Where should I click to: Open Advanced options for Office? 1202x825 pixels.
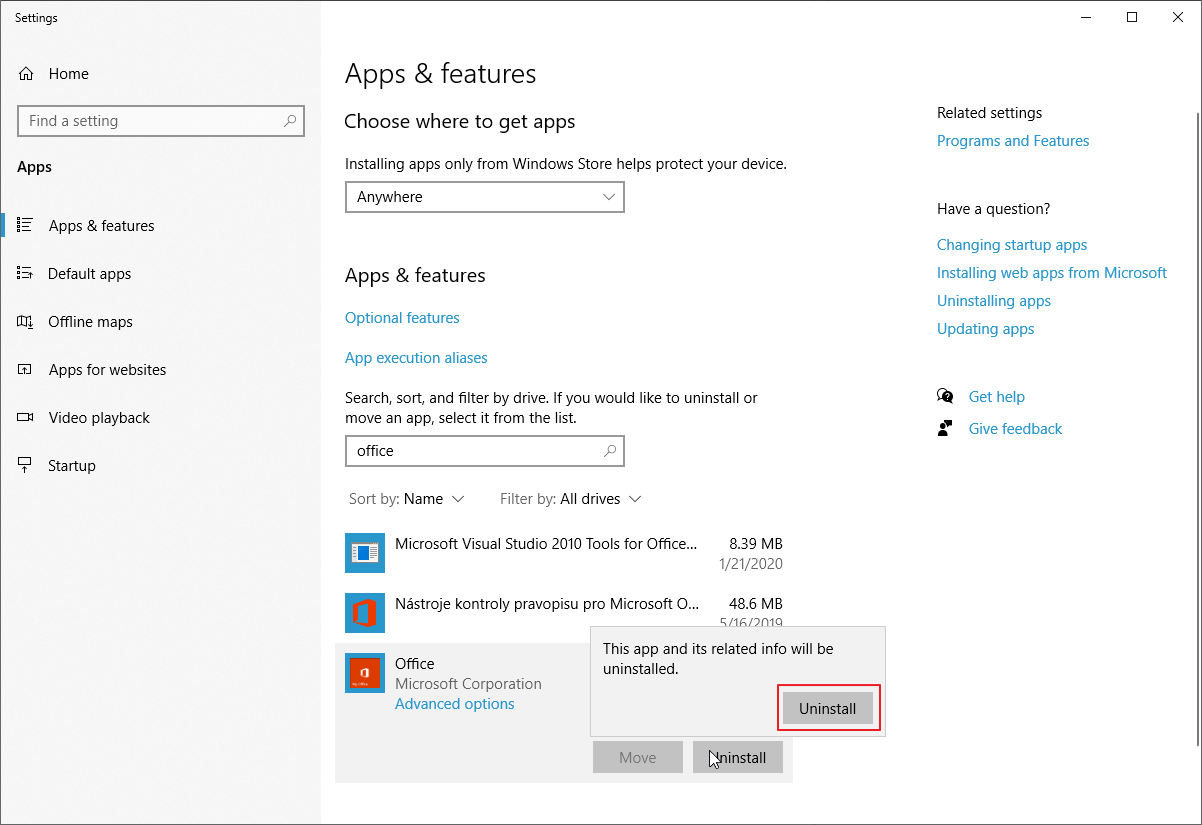tap(455, 704)
